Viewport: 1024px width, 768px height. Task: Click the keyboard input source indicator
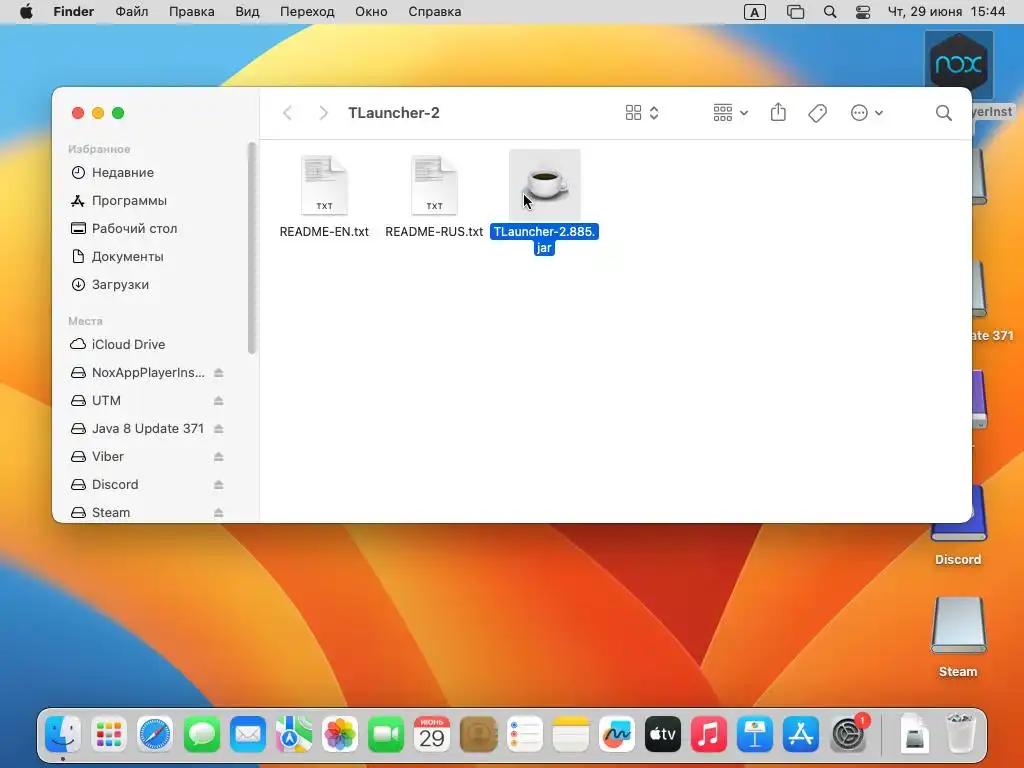coord(754,12)
